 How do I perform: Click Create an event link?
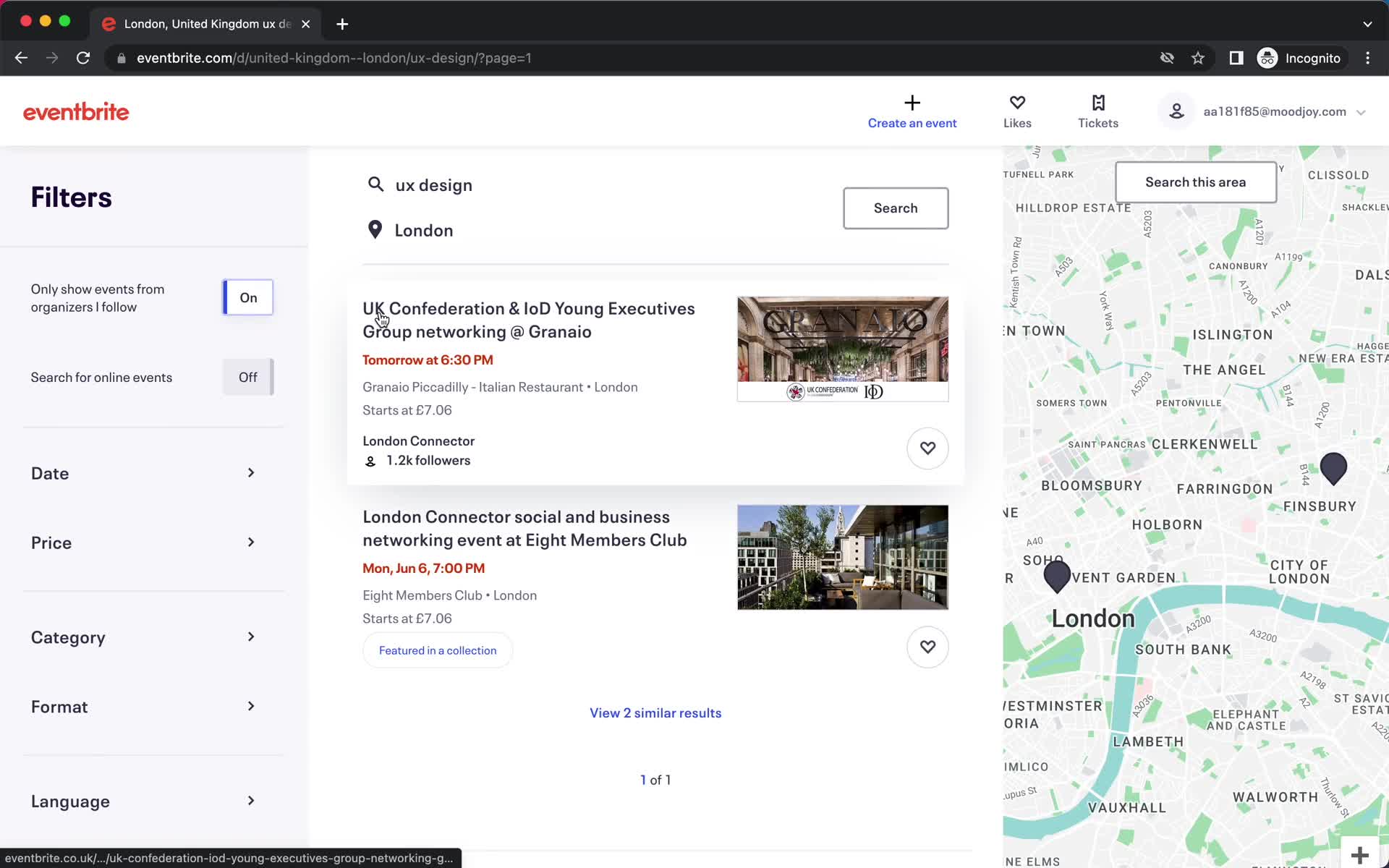click(912, 123)
